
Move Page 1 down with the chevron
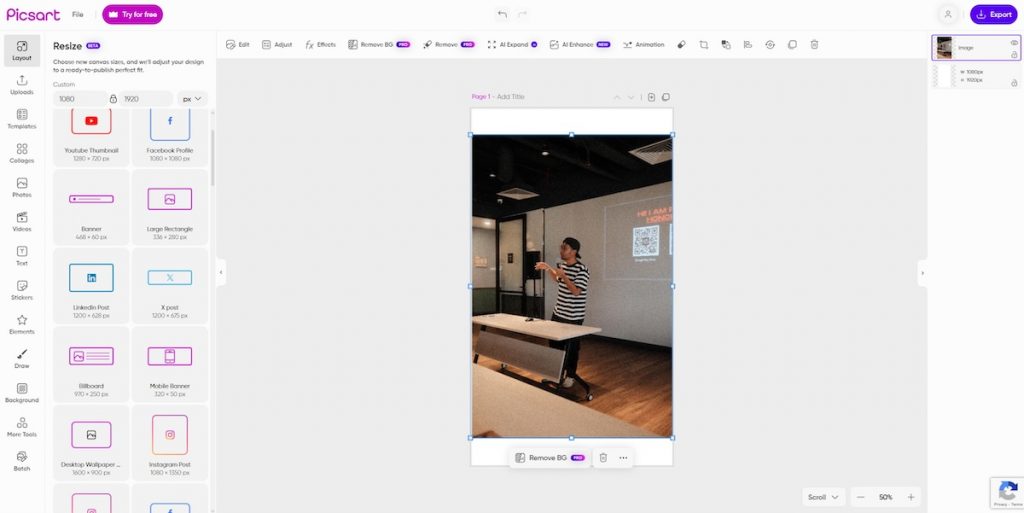click(x=631, y=97)
